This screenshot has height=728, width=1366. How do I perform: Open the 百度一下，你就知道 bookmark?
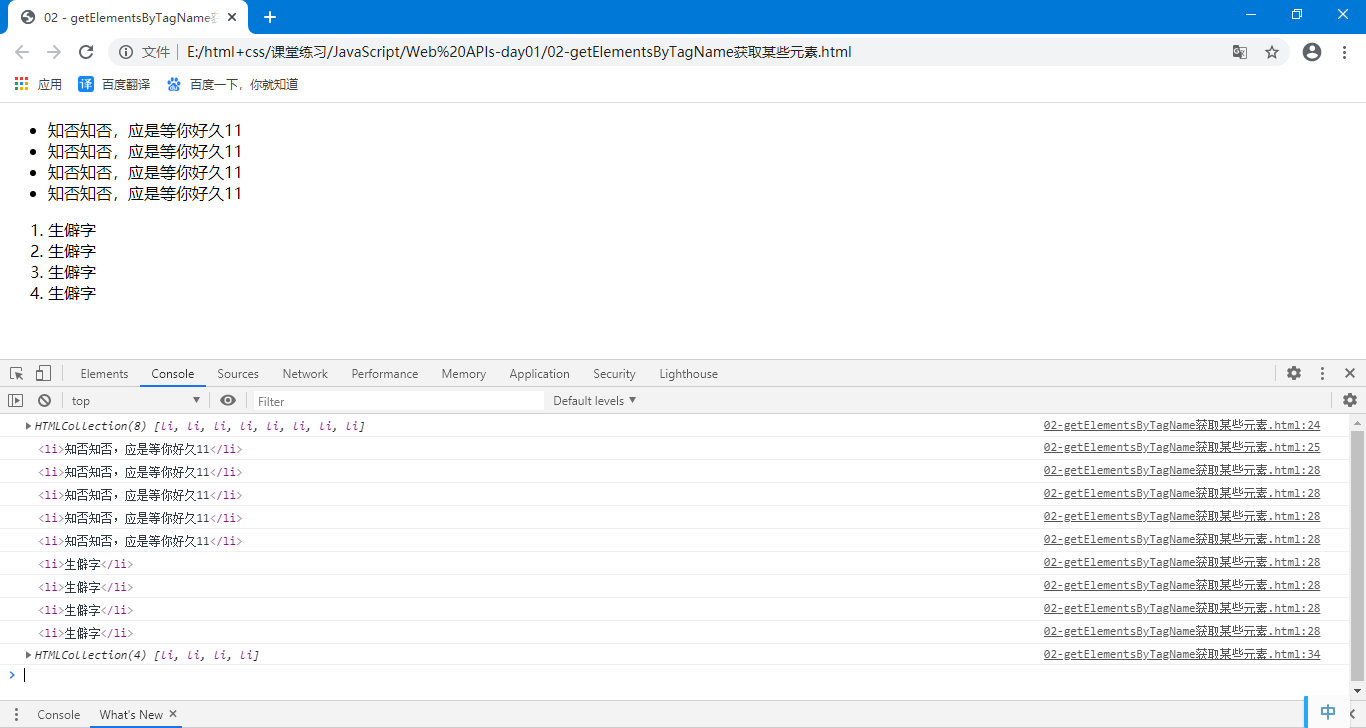(232, 84)
